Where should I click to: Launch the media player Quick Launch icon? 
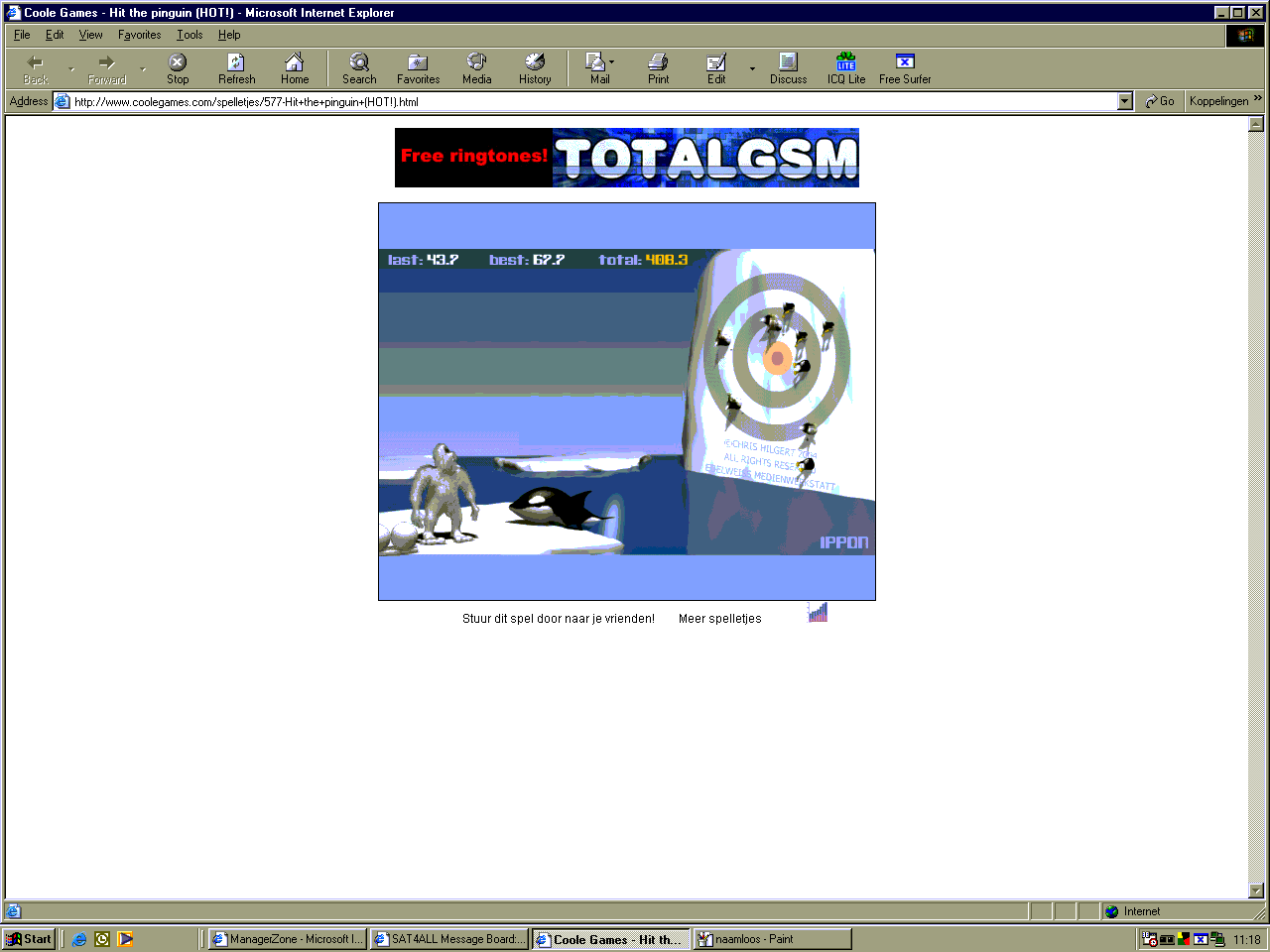(x=125, y=939)
